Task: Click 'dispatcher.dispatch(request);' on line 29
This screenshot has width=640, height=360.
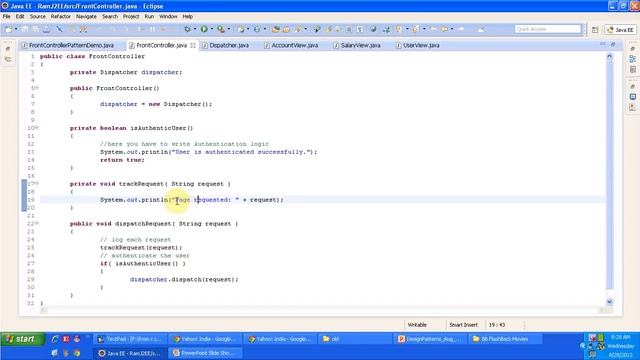Action: pyautogui.click(x=184, y=280)
